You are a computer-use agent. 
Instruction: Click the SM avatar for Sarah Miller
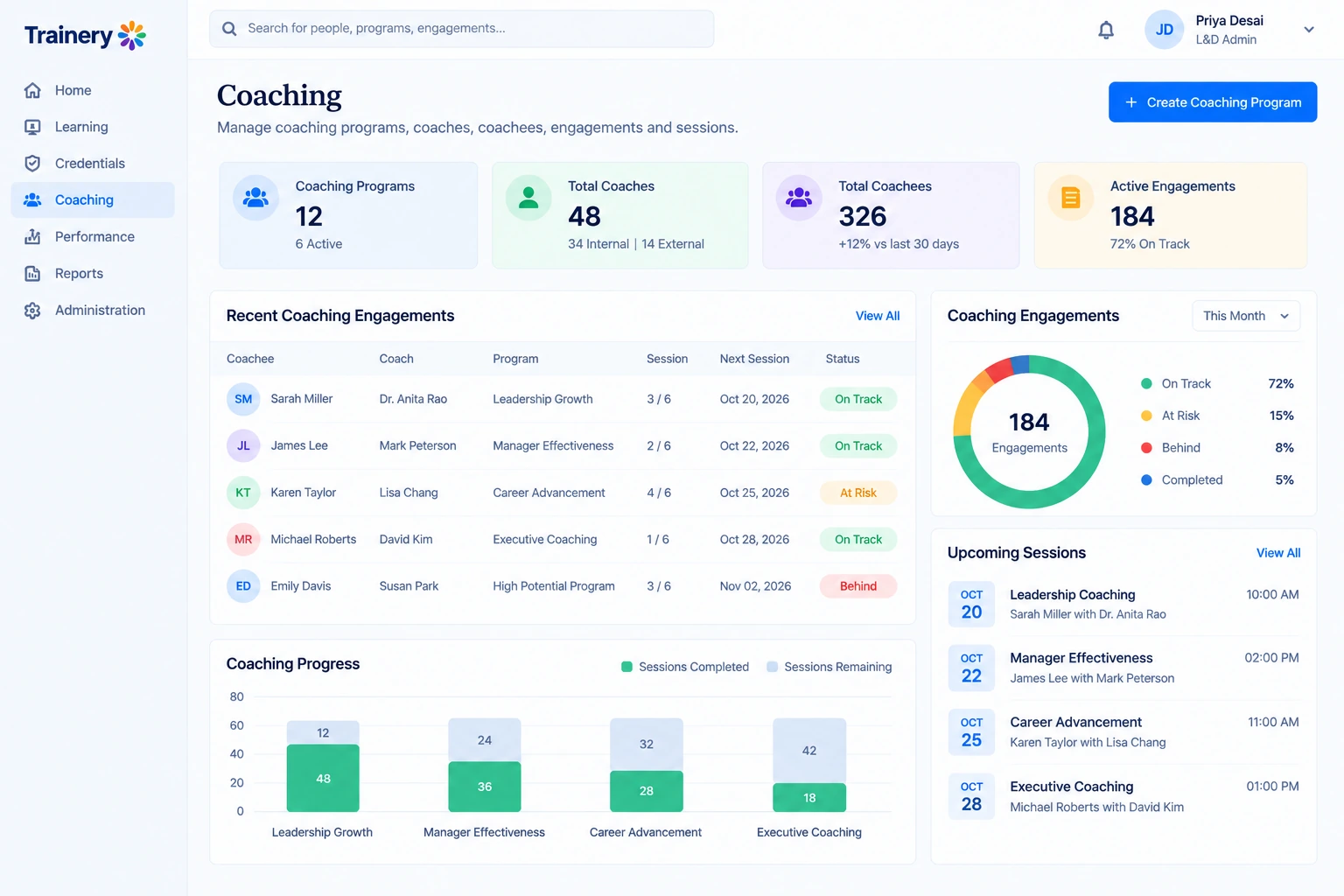[243, 399]
